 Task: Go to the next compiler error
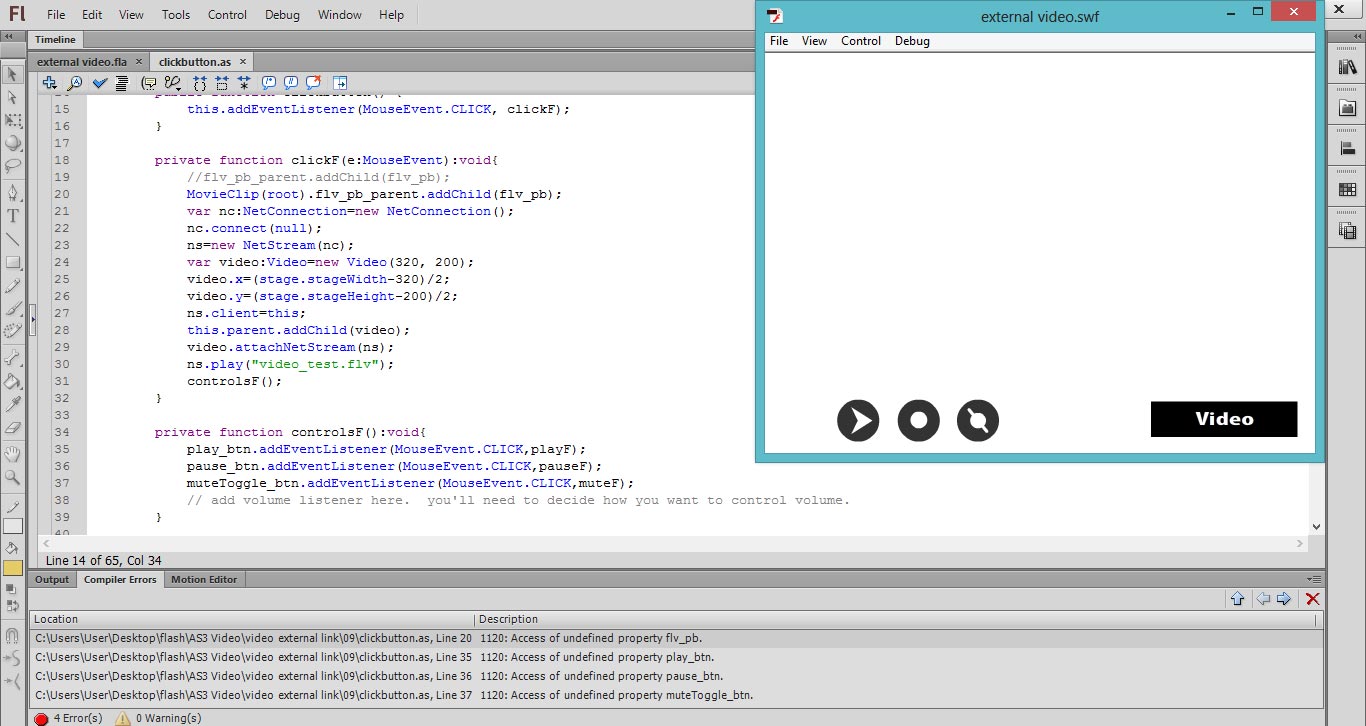(1284, 599)
